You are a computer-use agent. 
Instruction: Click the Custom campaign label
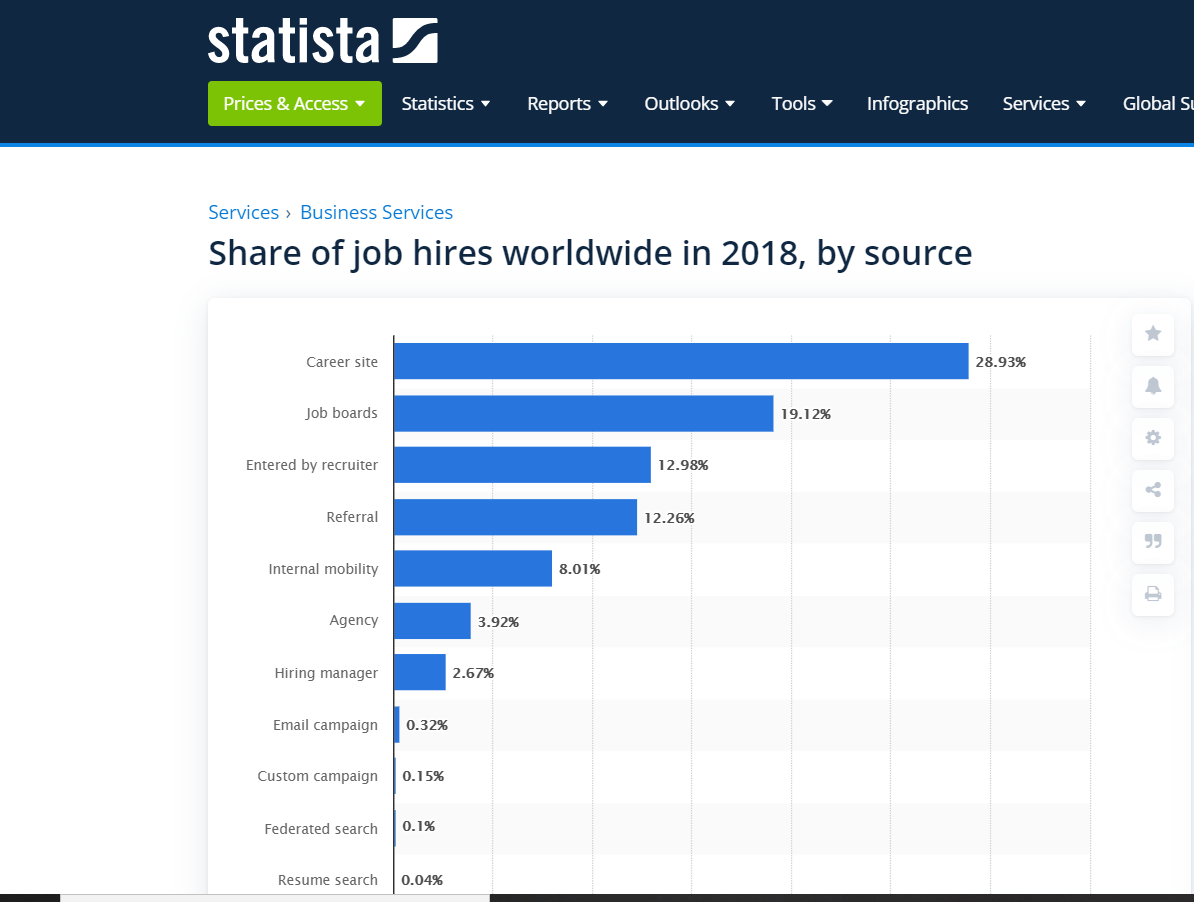point(317,776)
